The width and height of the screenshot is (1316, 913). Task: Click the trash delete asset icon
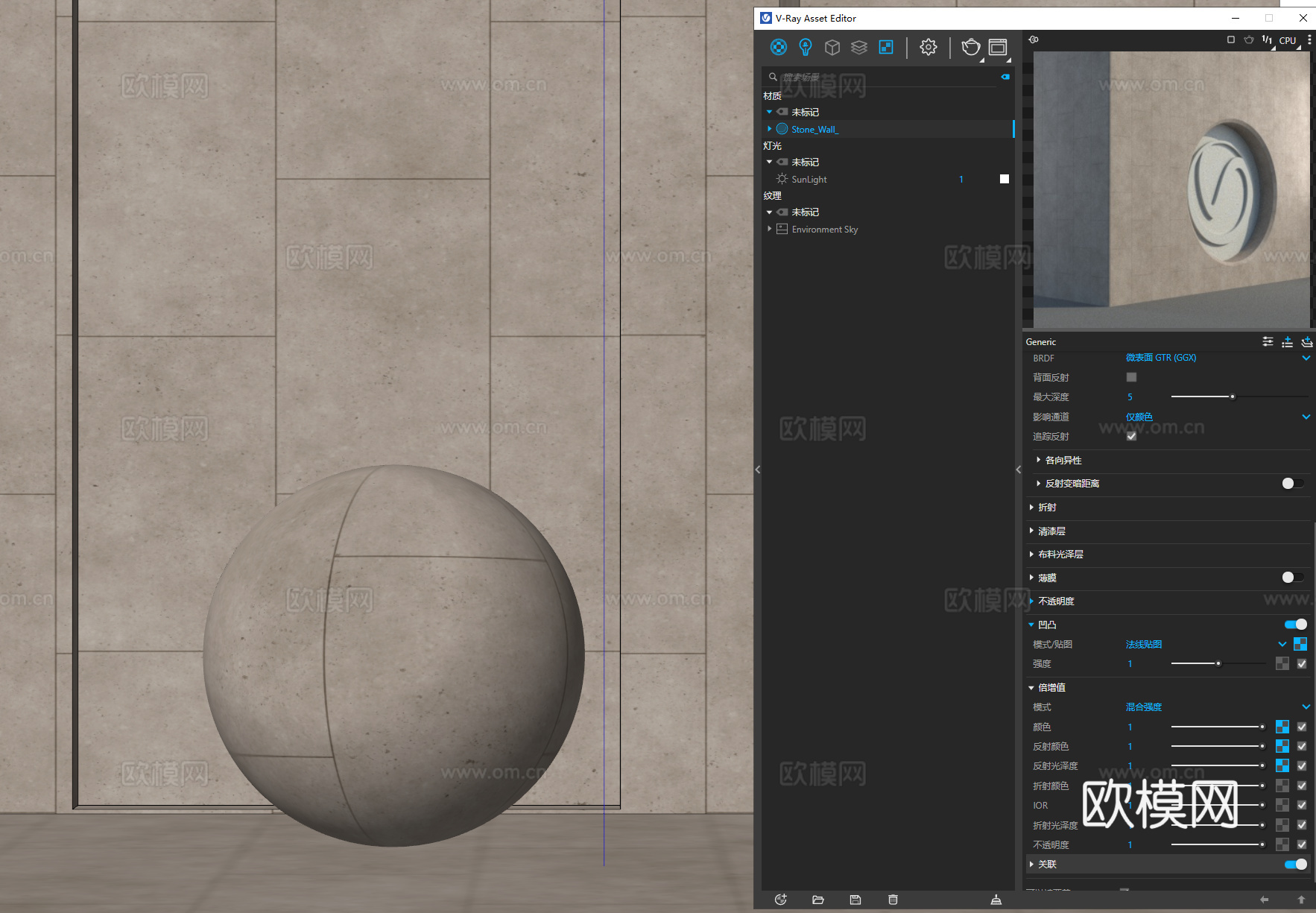[893, 900]
